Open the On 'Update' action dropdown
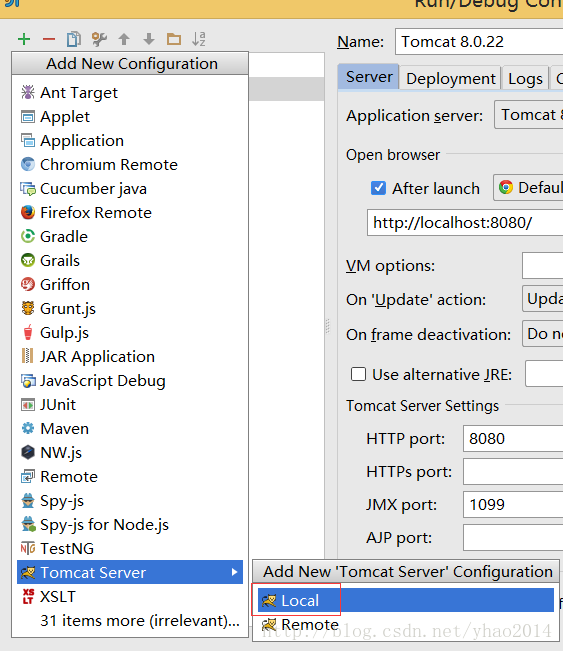Viewport: 563px width, 651px height. (542, 299)
